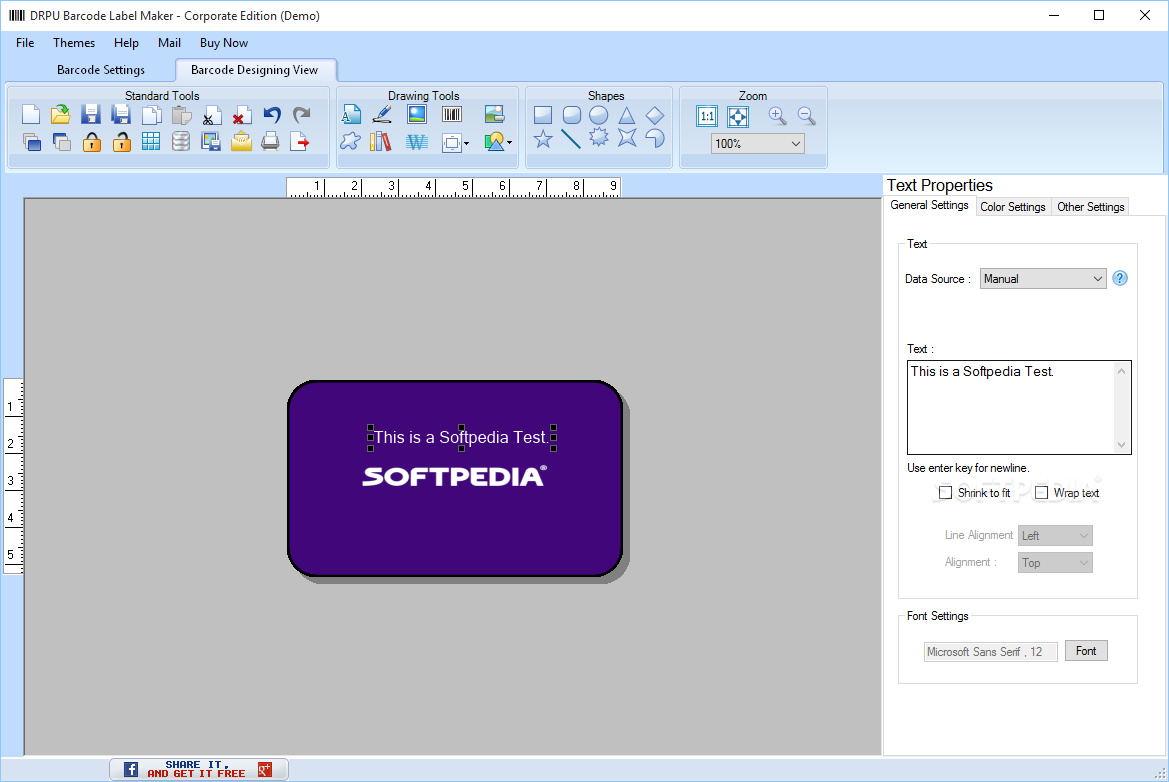Click the Save As double-disk icon
The width and height of the screenshot is (1169, 782).
coord(120,115)
